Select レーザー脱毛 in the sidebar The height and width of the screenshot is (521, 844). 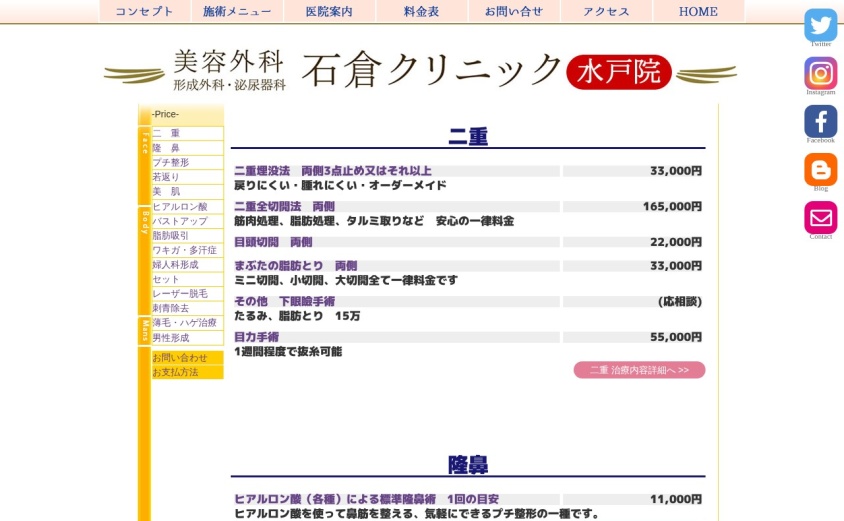point(187,293)
